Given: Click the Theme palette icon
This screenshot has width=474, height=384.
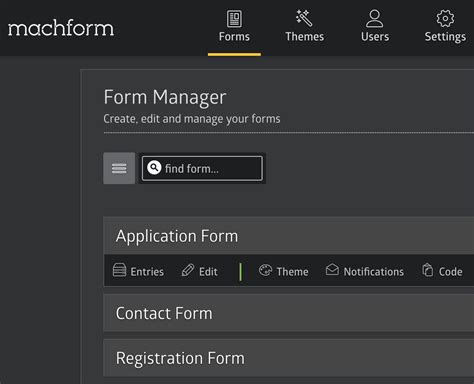Looking at the screenshot, I should (x=265, y=270).
